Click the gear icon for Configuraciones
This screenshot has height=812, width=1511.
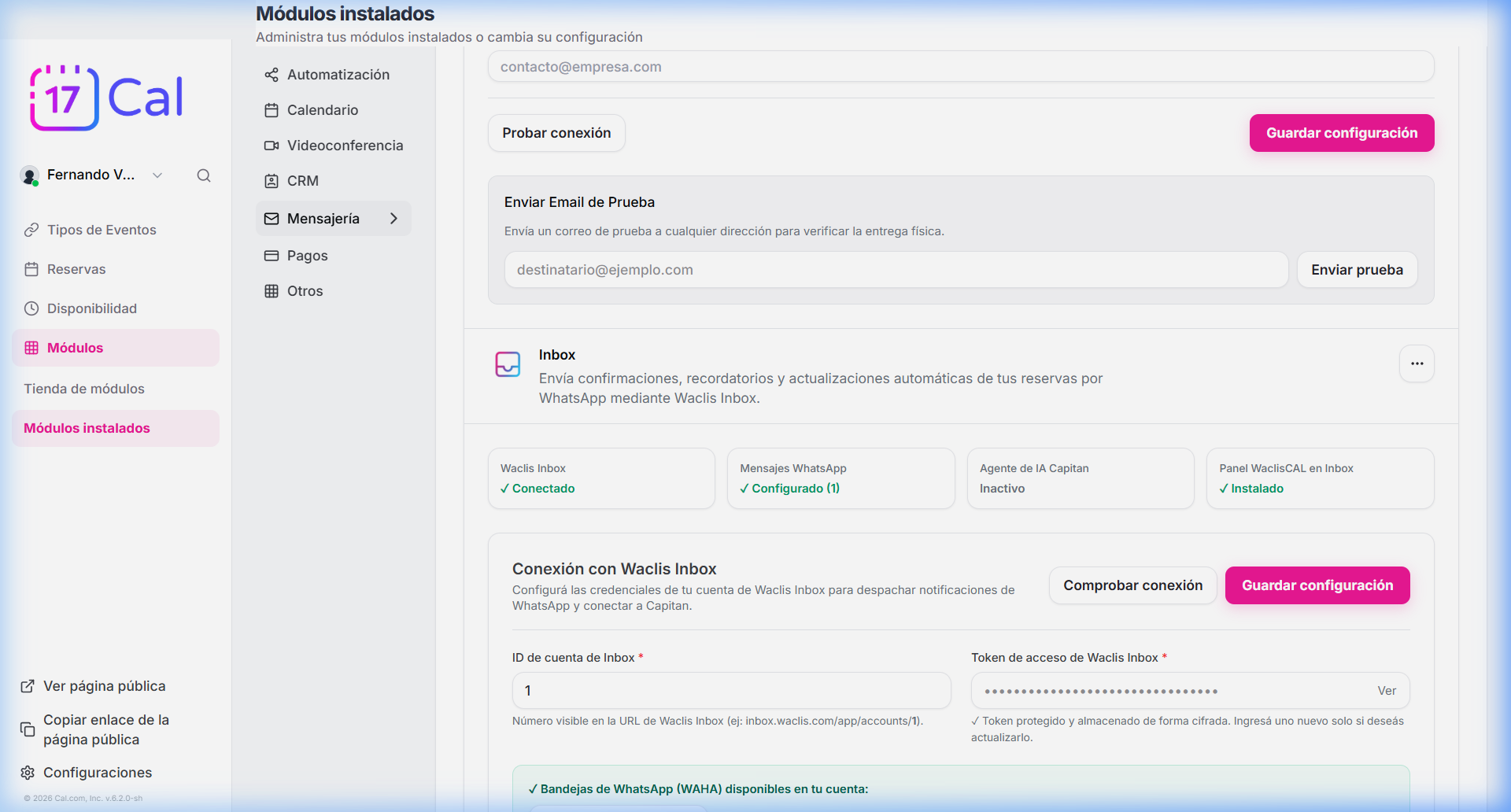click(28, 773)
